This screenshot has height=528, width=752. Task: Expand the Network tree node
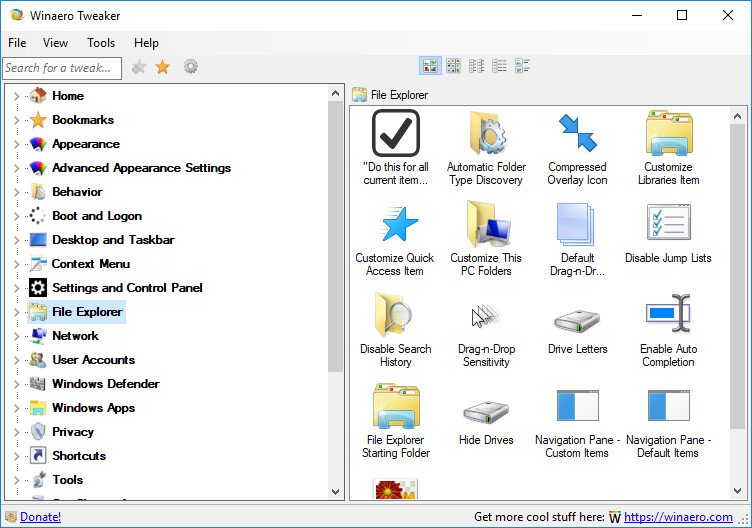tap(16, 336)
